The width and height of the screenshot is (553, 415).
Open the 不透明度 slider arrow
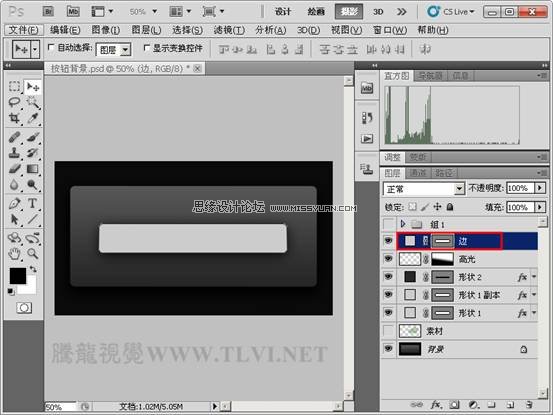[540, 188]
